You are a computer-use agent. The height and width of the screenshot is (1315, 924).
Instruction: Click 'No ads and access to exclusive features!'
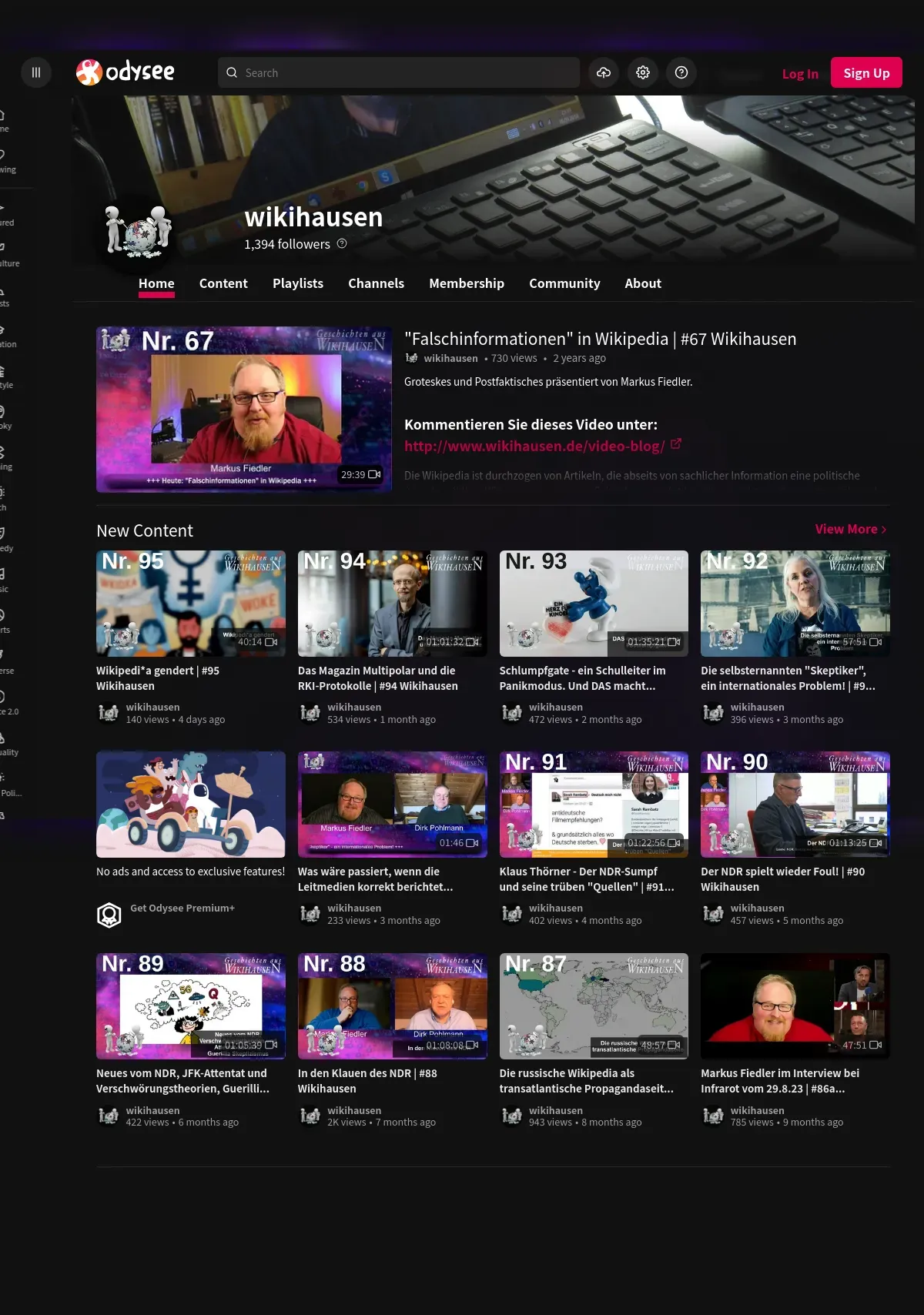pos(190,872)
